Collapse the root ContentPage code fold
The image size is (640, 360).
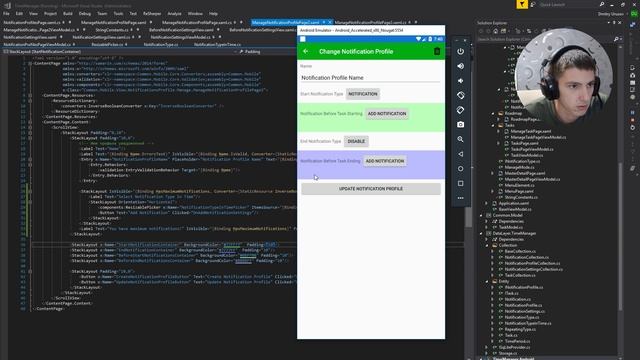click(30, 63)
